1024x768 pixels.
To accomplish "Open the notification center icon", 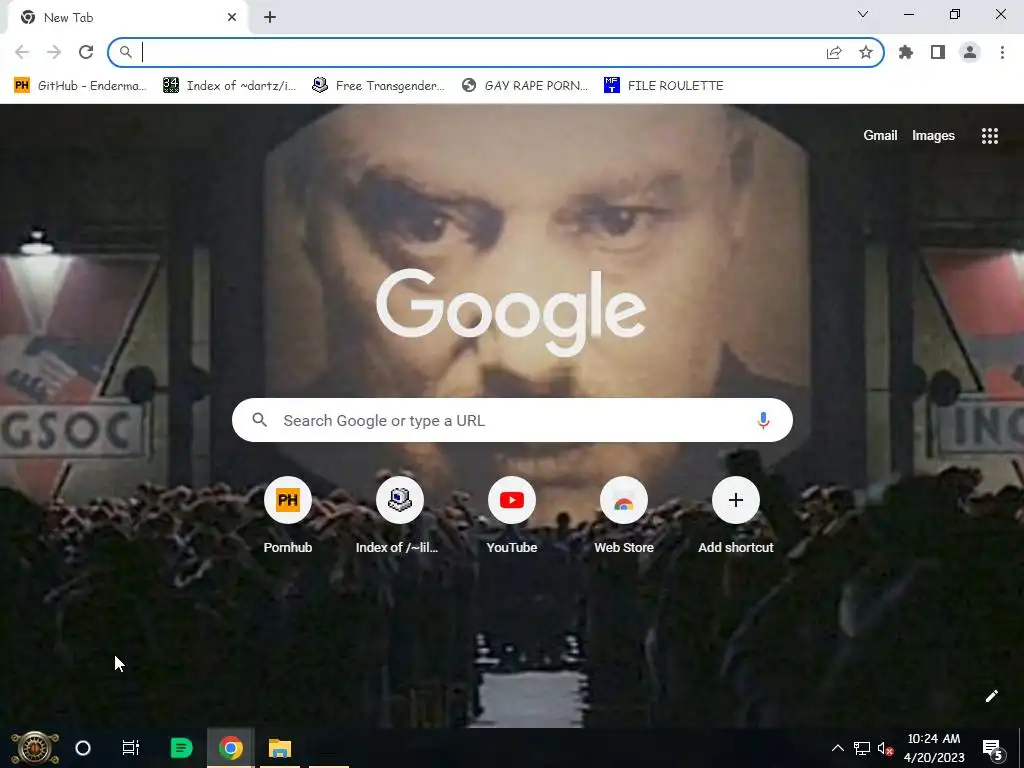I will point(993,749).
